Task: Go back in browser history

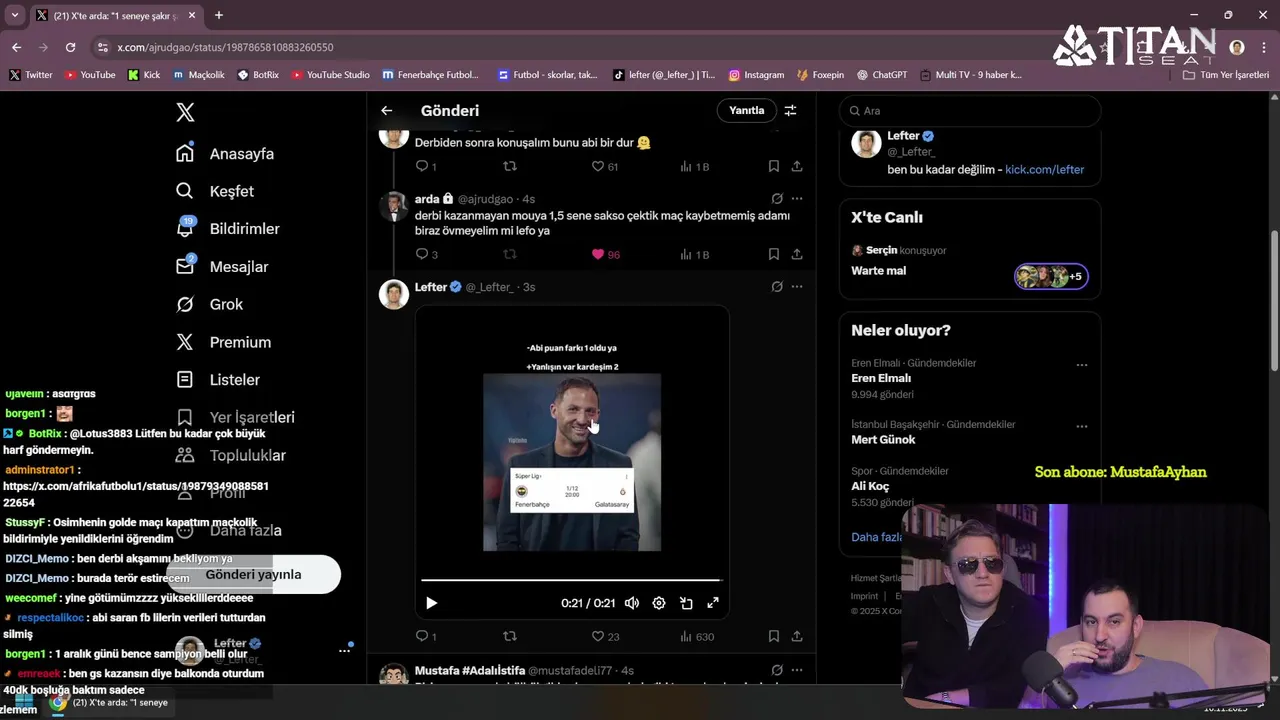Action: 16,47
